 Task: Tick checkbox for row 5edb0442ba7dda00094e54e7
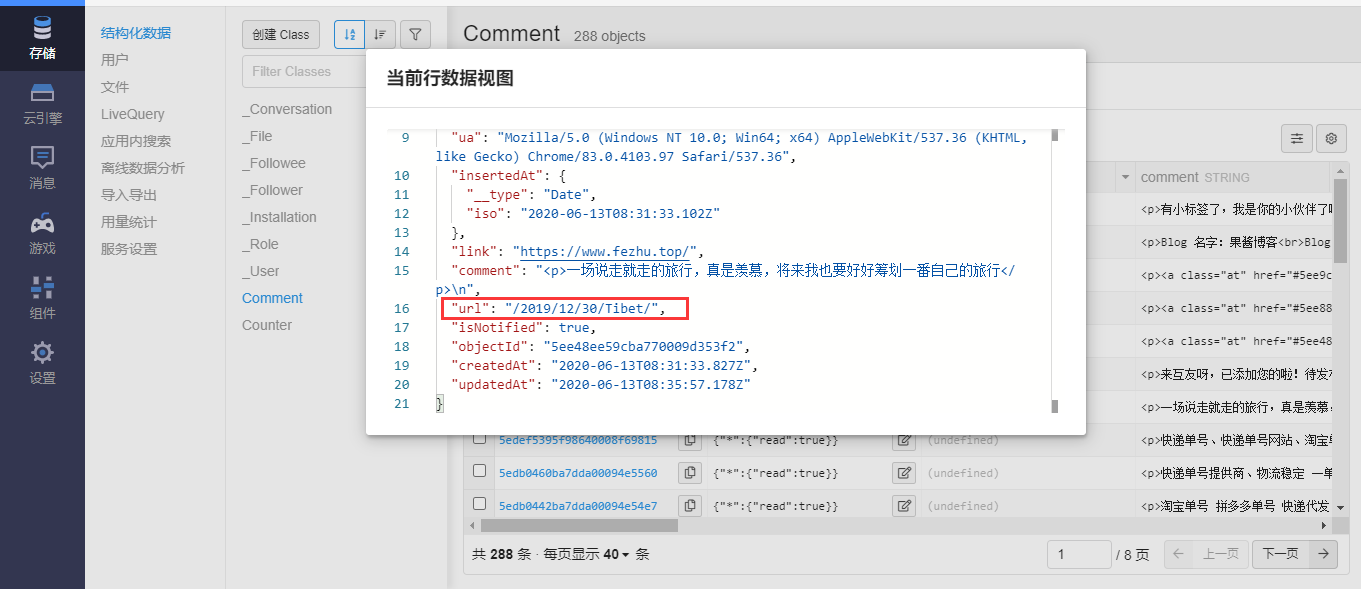pos(479,504)
